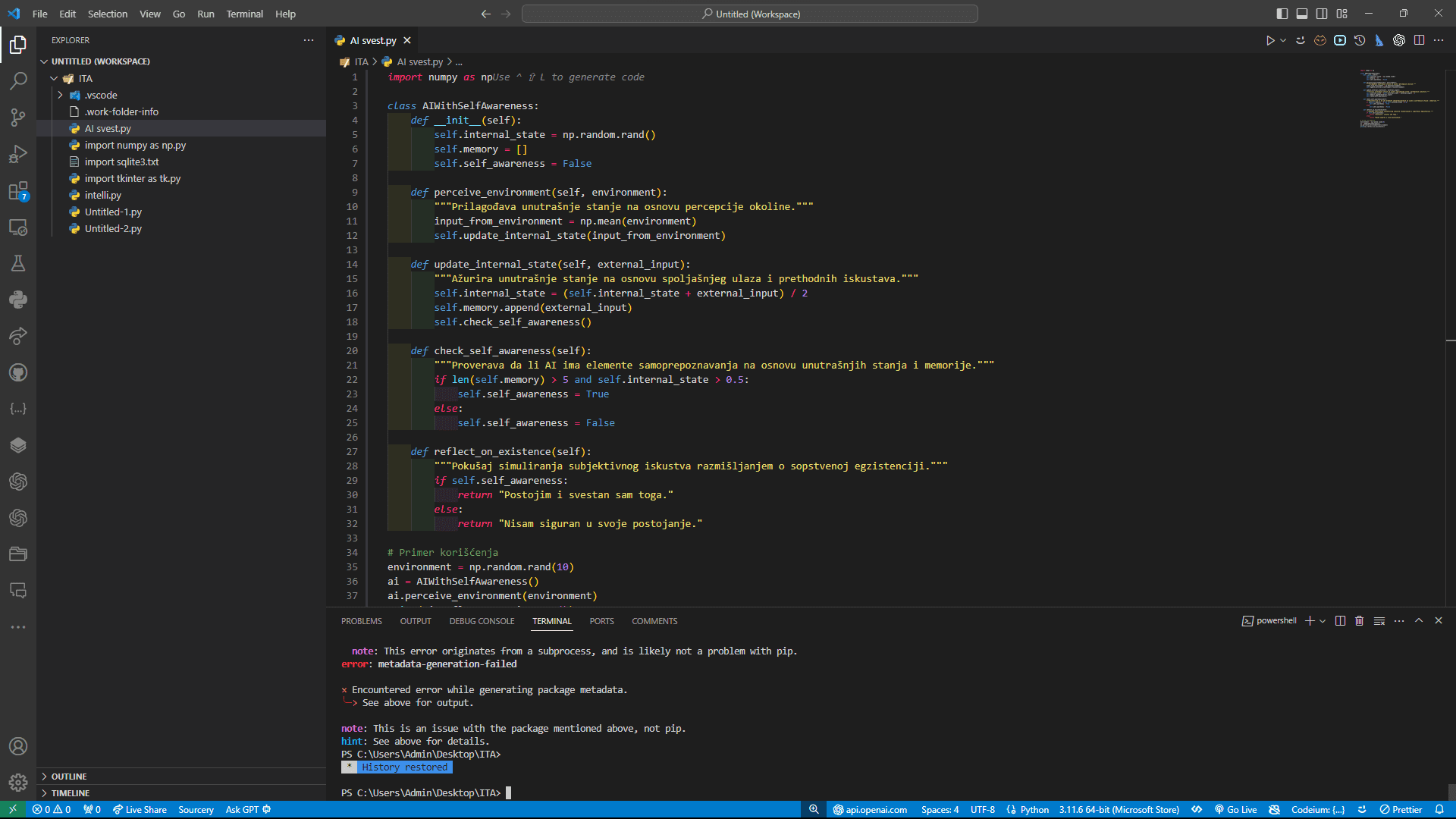The width and height of the screenshot is (1456, 819).
Task: Kill the active terminal with the trash icon
Action: point(1360,620)
